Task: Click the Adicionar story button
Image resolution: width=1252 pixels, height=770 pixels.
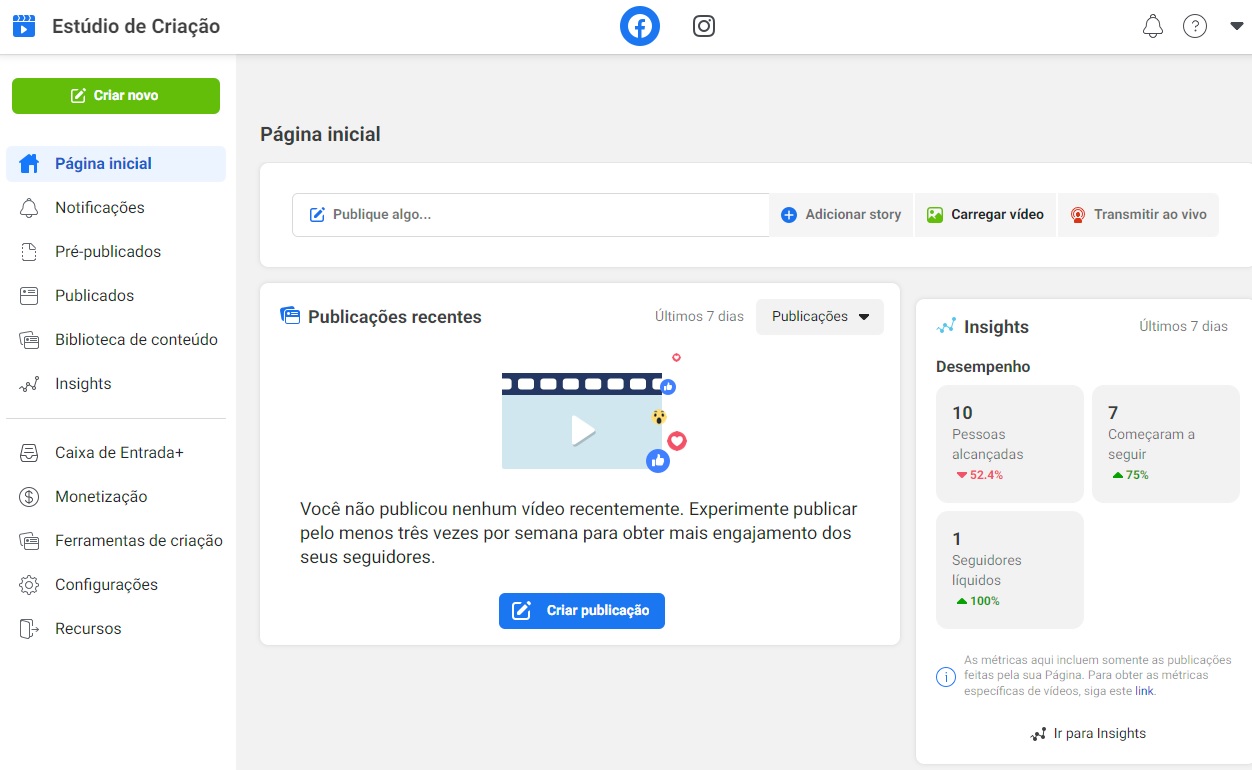Action: pos(841,215)
